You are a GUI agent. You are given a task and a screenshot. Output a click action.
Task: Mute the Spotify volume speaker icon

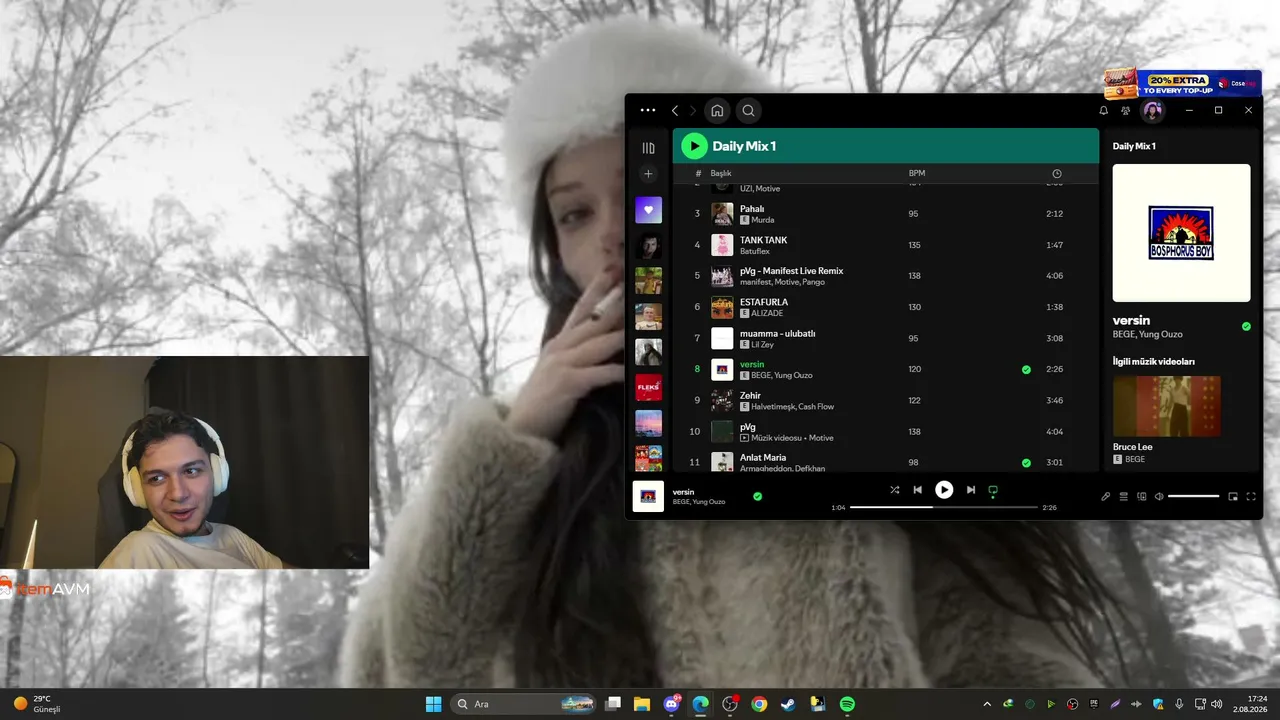[x=1160, y=496]
